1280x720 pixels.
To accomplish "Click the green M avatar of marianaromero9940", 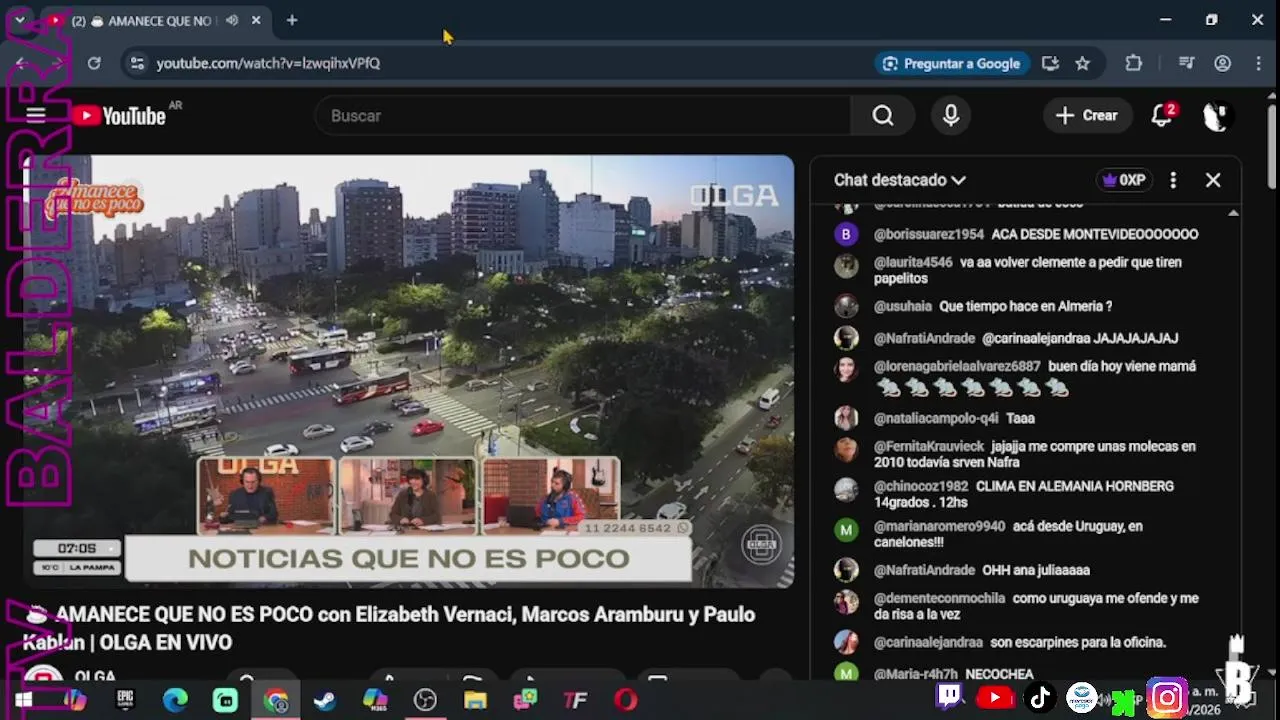I will click(x=846, y=530).
